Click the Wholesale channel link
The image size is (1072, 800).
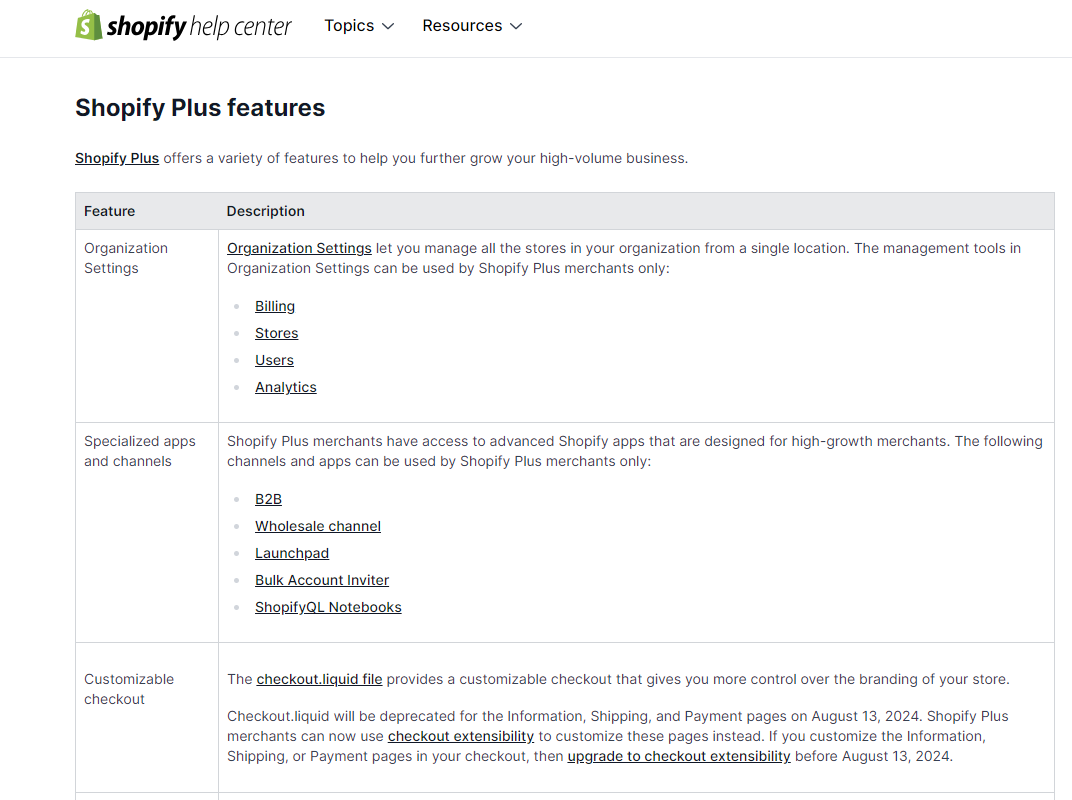click(x=318, y=525)
